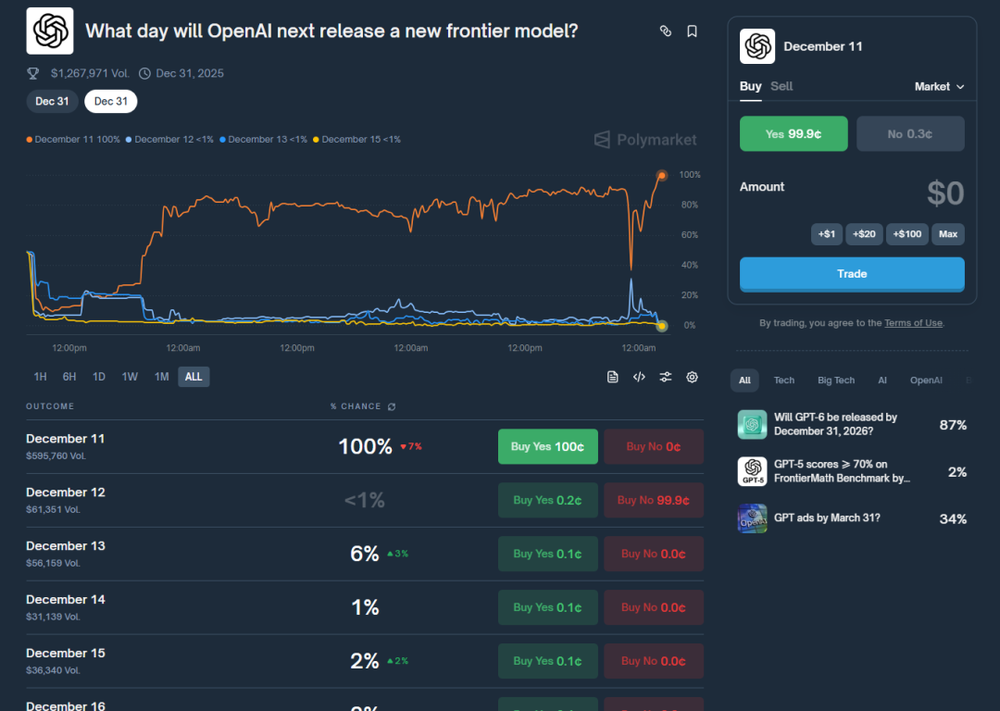This screenshot has width=1000, height=711.
Task: Switch to the Sell tab
Action: (782, 86)
